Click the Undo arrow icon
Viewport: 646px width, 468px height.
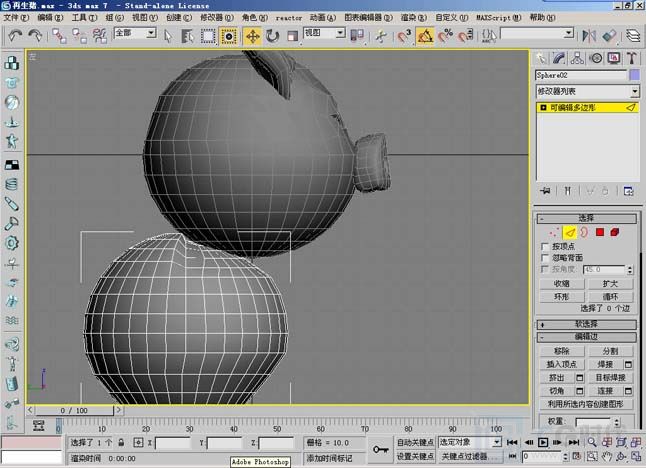click(x=15, y=36)
